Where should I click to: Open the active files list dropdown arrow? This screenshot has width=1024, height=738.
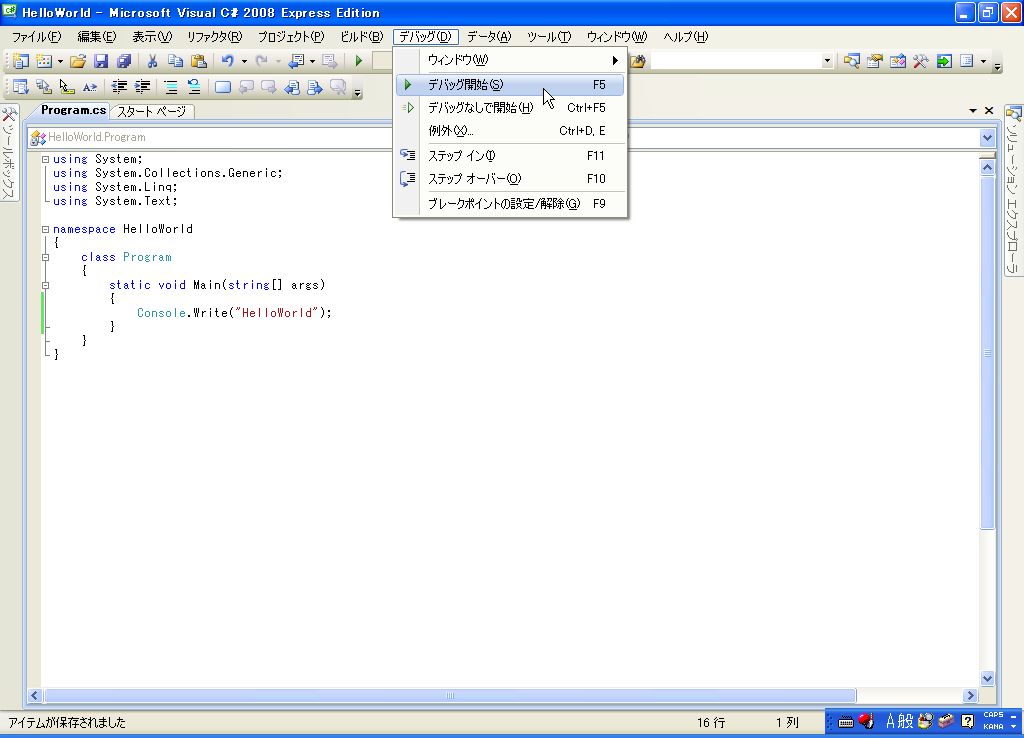coord(973,111)
